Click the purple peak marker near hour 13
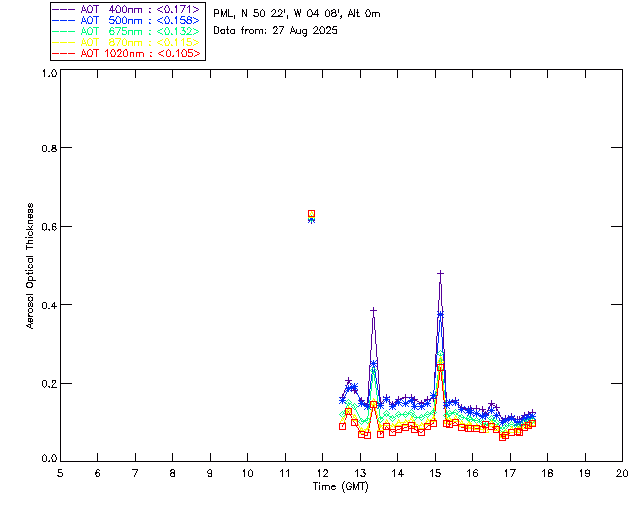640x512 pixels. tap(373, 311)
